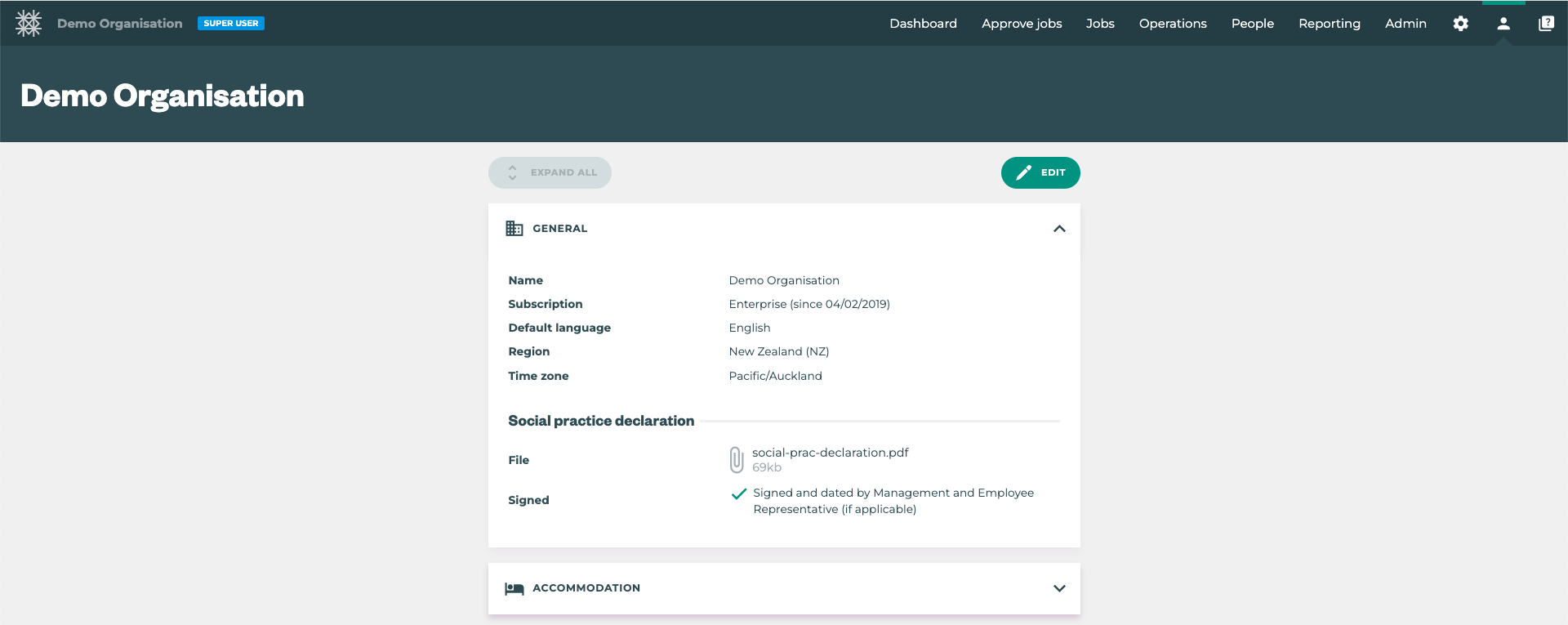
Task: Open the user profile icon
Action: (1503, 24)
